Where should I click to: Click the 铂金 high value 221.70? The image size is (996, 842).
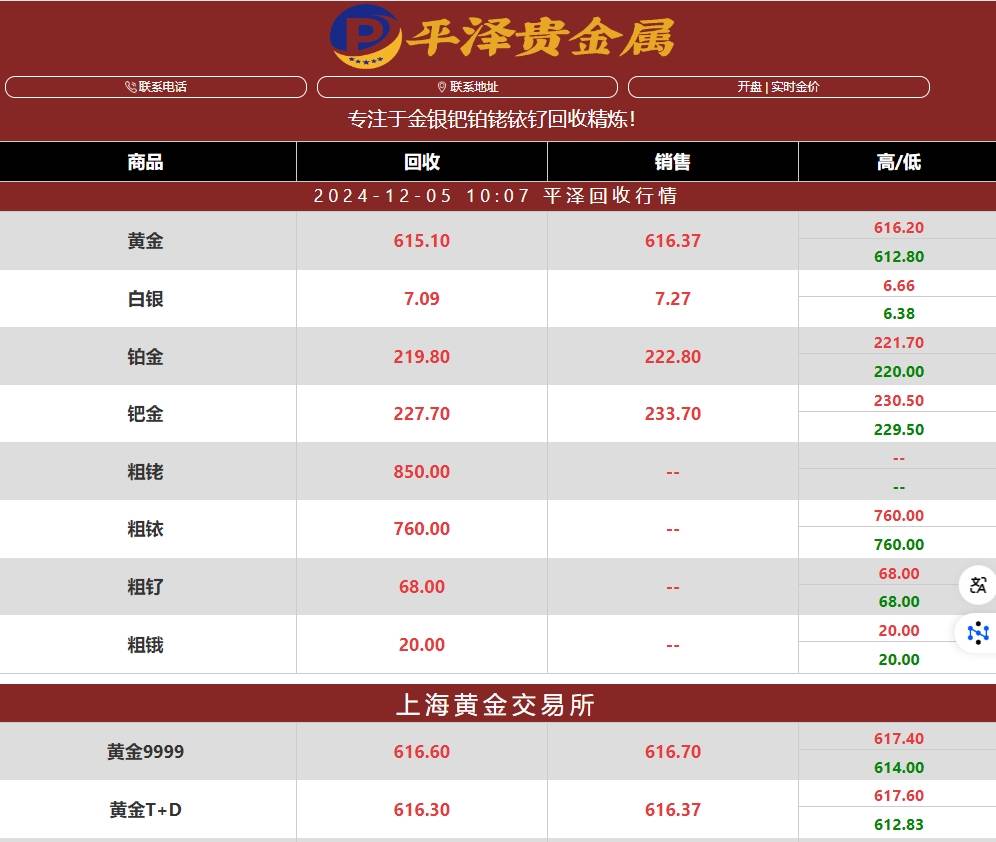899,342
